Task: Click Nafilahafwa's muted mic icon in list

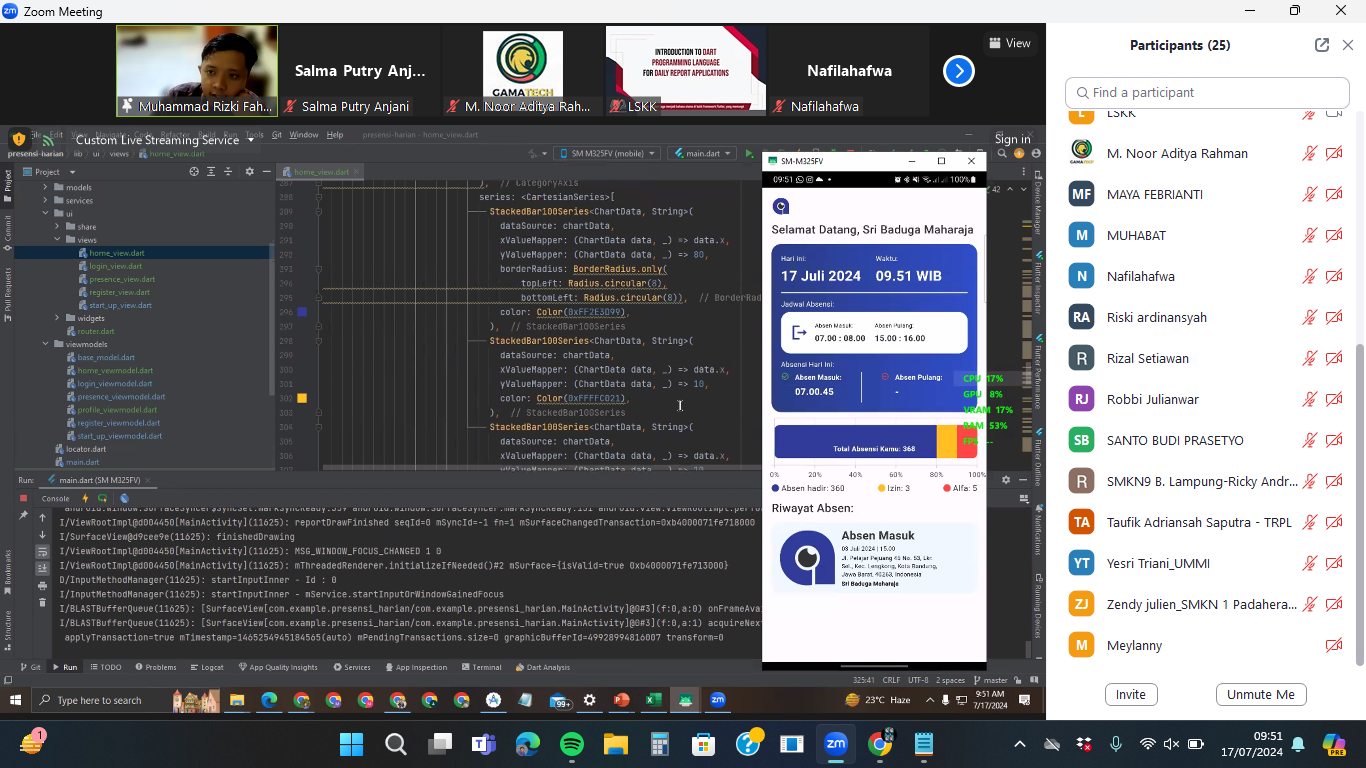Action: point(1309,276)
